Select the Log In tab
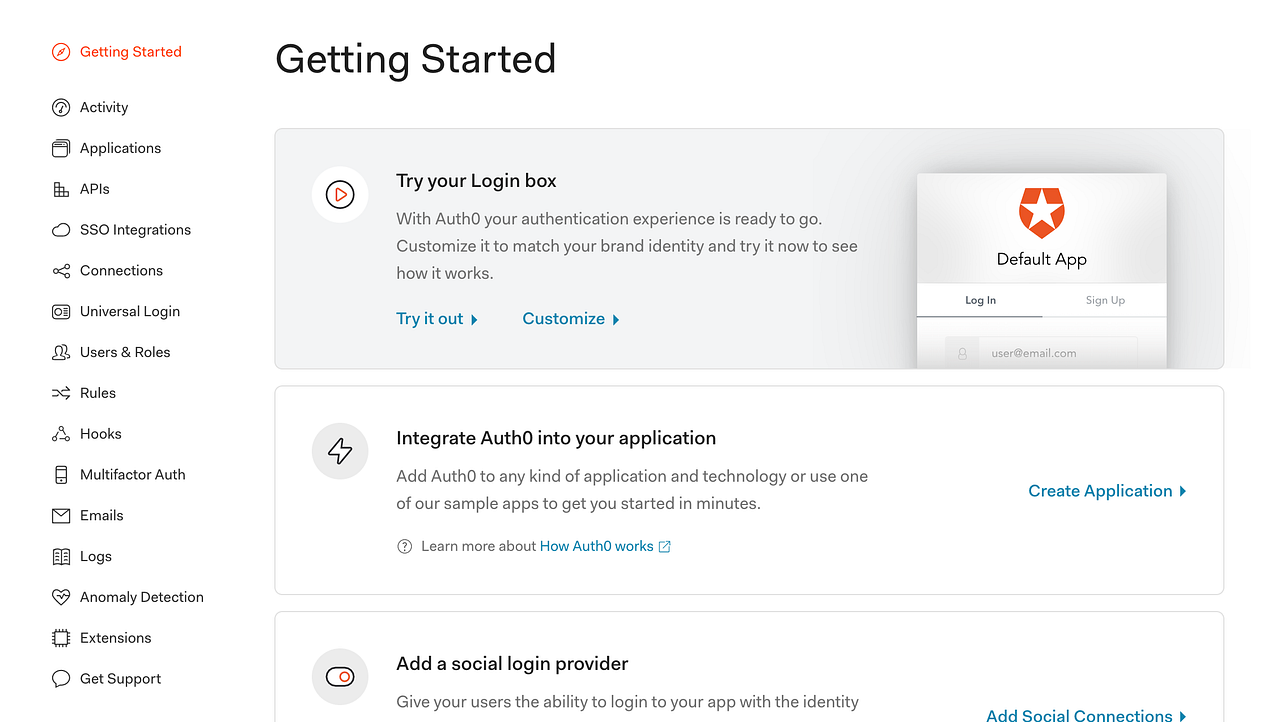 click(980, 300)
